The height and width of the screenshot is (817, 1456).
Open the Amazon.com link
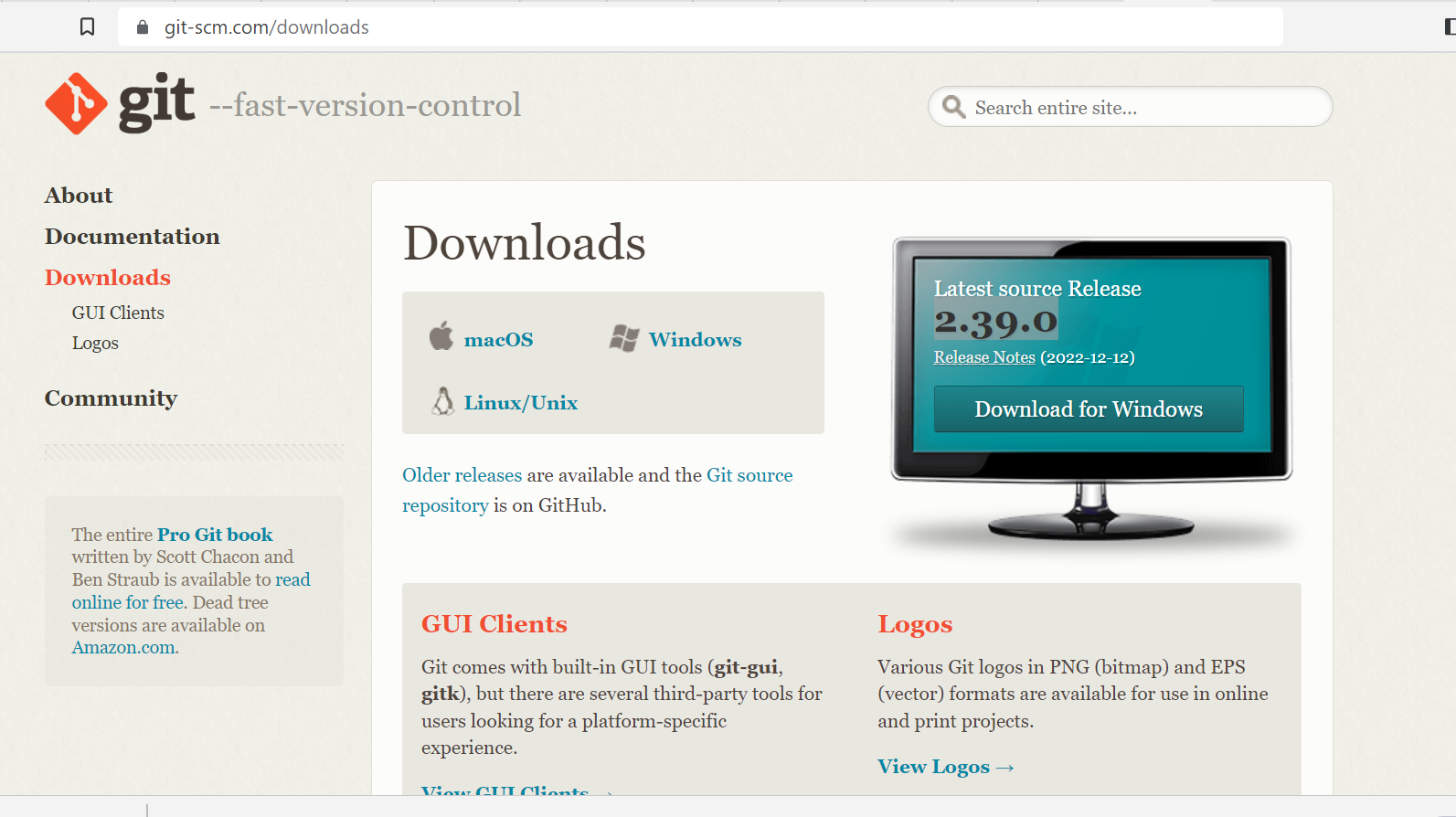click(123, 647)
